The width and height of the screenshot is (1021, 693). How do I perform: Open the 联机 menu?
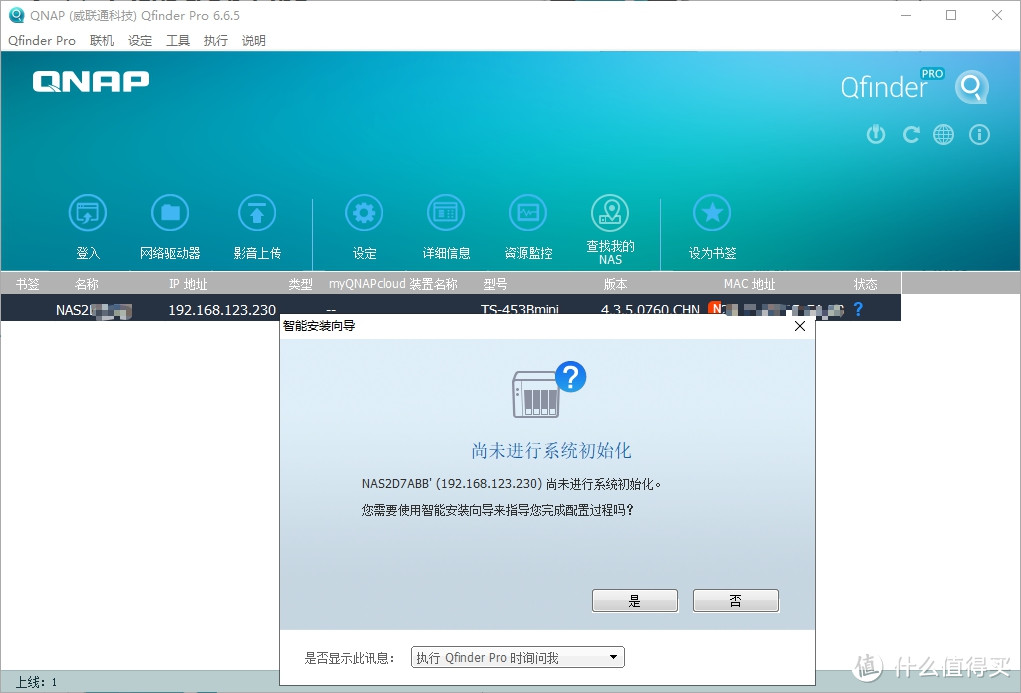click(102, 40)
